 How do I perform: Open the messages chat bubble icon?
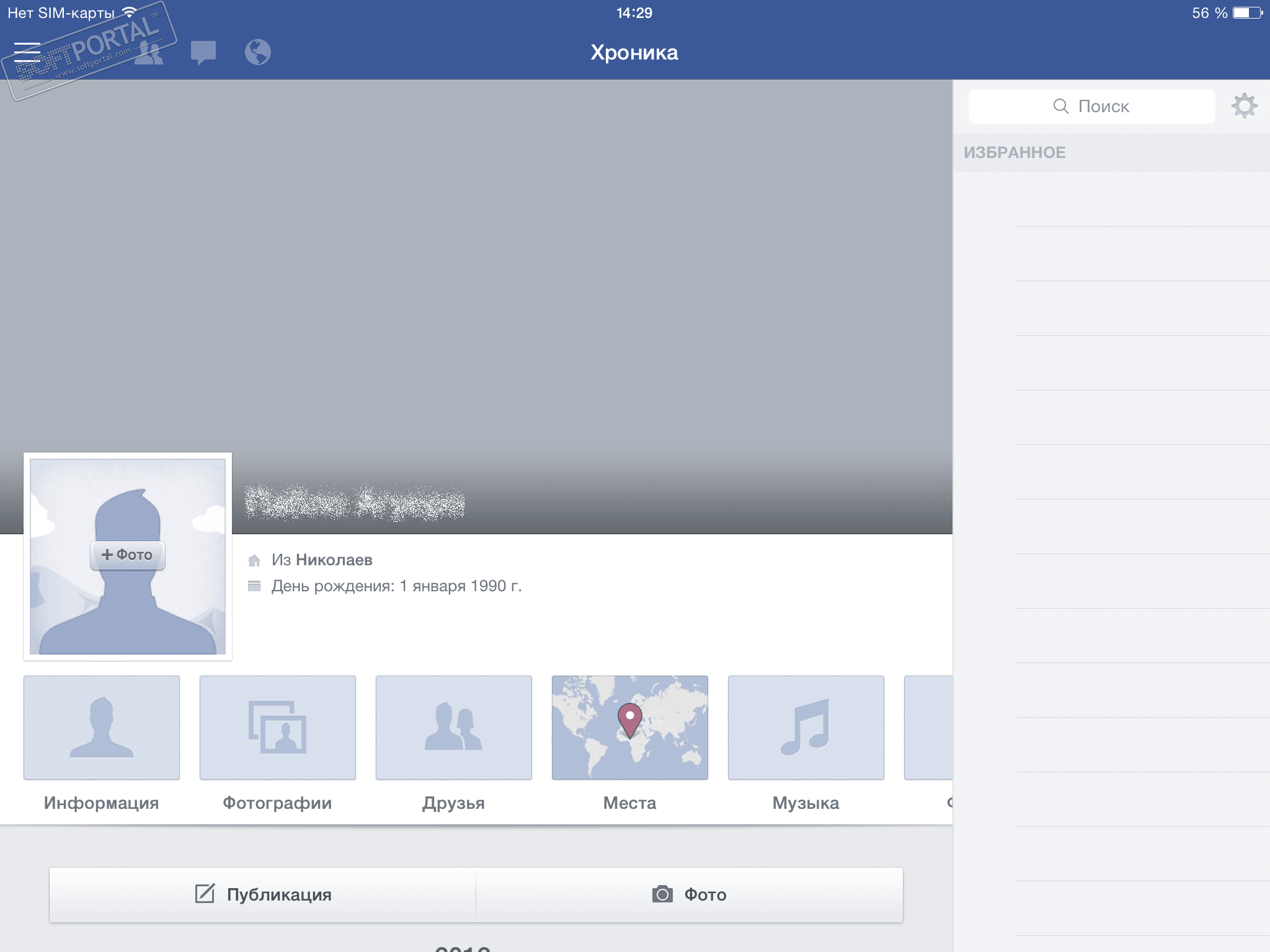(x=203, y=53)
